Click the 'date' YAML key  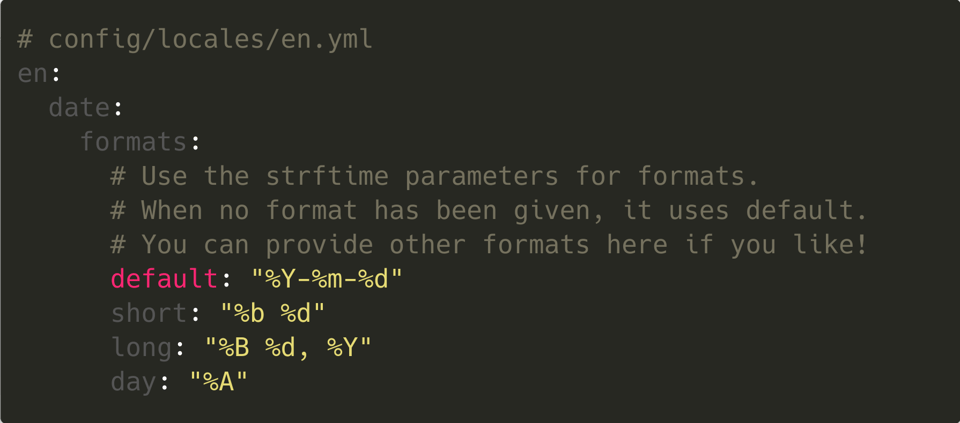(79, 108)
